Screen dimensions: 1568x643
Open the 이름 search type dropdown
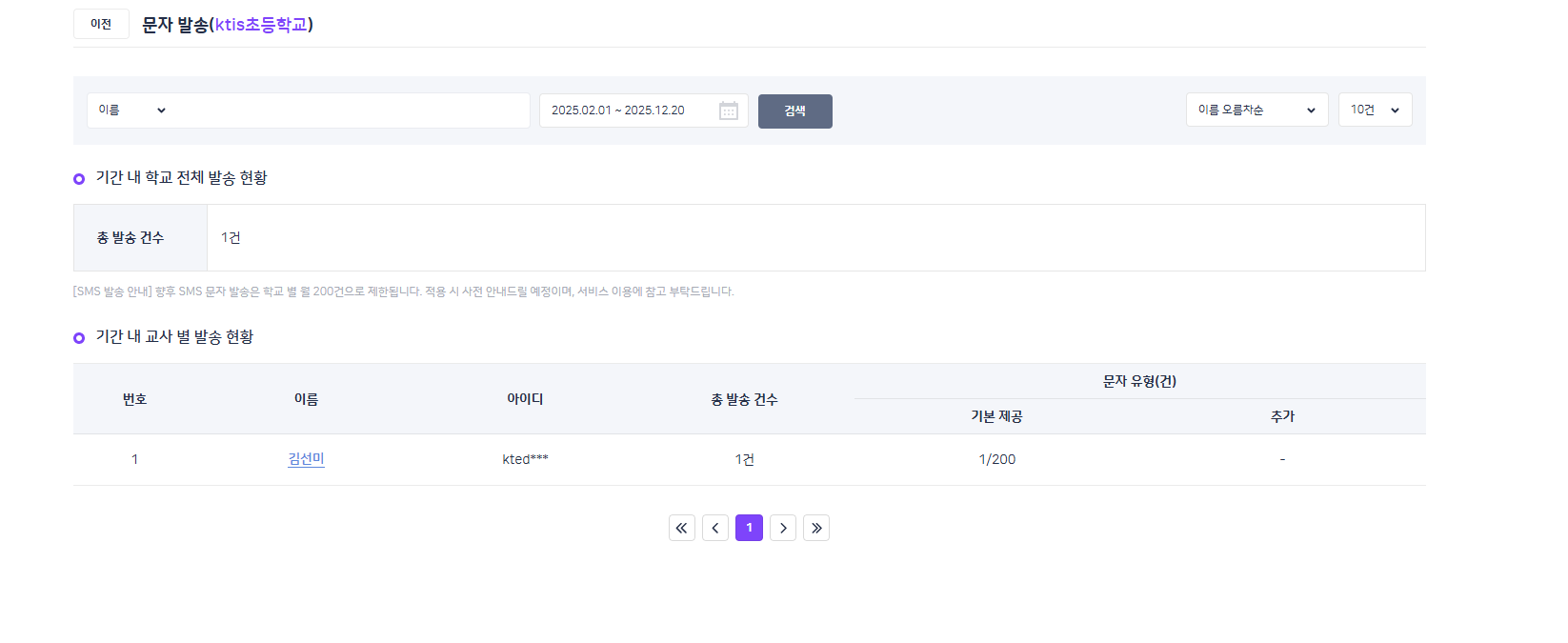click(131, 111)
